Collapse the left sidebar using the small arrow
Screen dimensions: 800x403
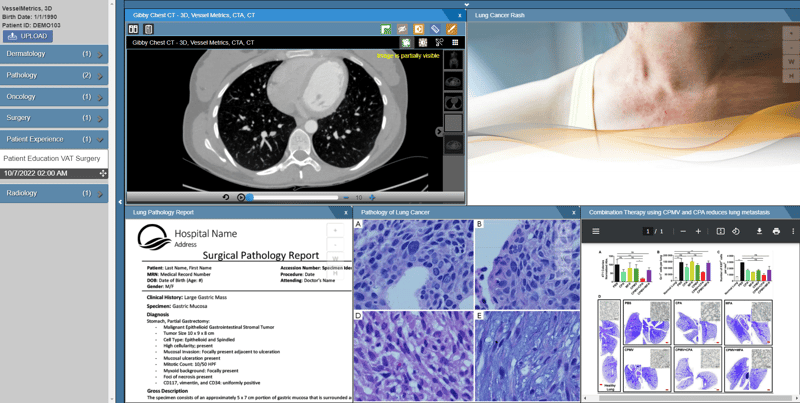(x=120, y=202)
